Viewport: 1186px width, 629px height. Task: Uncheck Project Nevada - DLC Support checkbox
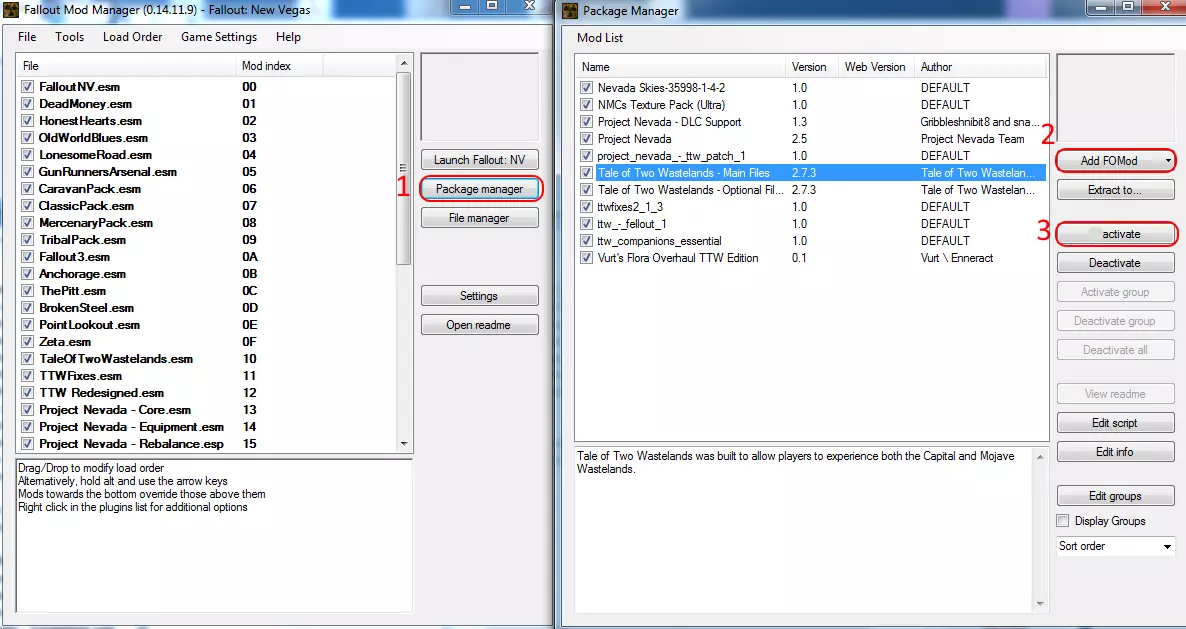586,122
